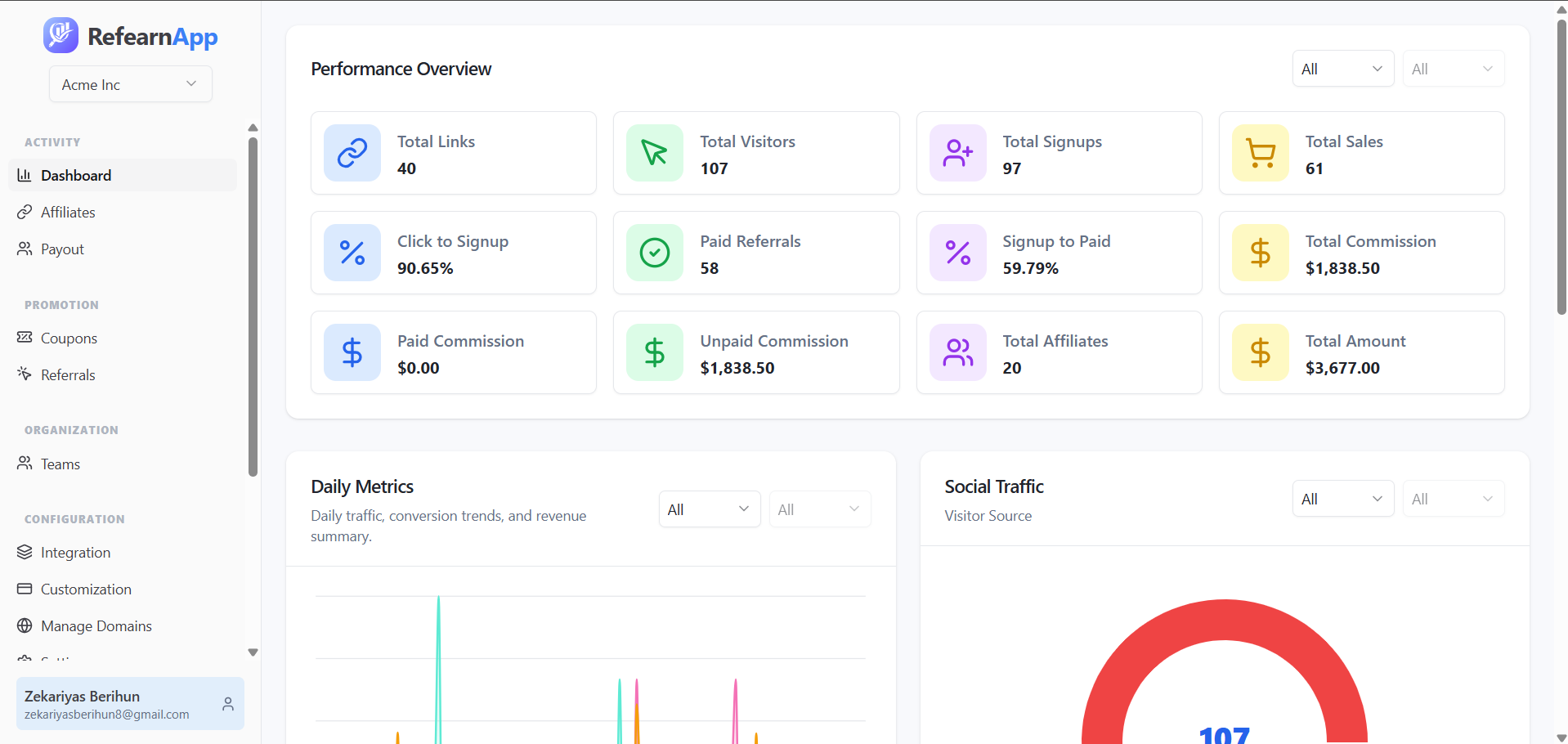Image resolution: width=1568 pixels, height=744 pixels.
Task: Click the Total Commission card
Action: click(x=1361, y=253)
